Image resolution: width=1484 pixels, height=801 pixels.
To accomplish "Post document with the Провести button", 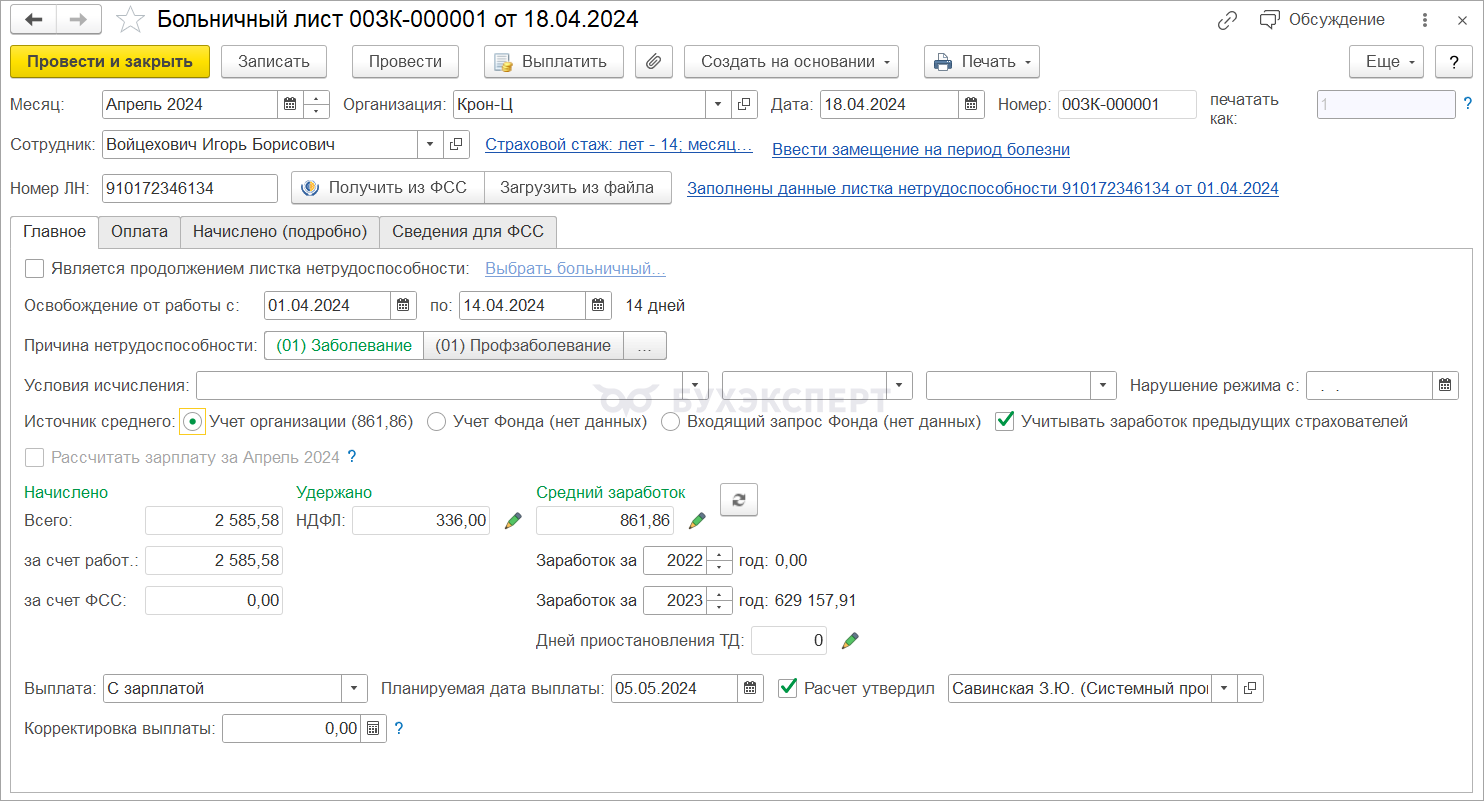I will [405, 61].
